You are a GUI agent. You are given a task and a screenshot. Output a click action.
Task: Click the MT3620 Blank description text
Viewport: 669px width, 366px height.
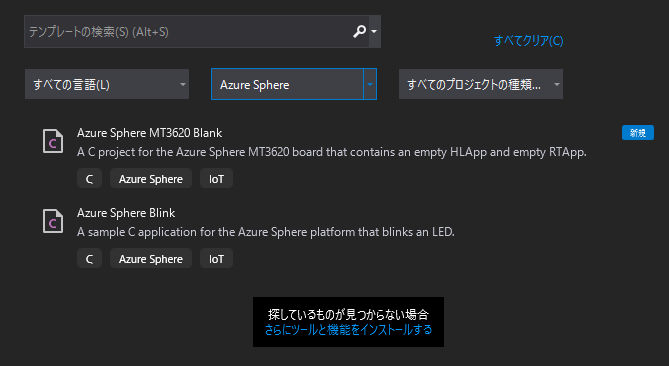332,152
